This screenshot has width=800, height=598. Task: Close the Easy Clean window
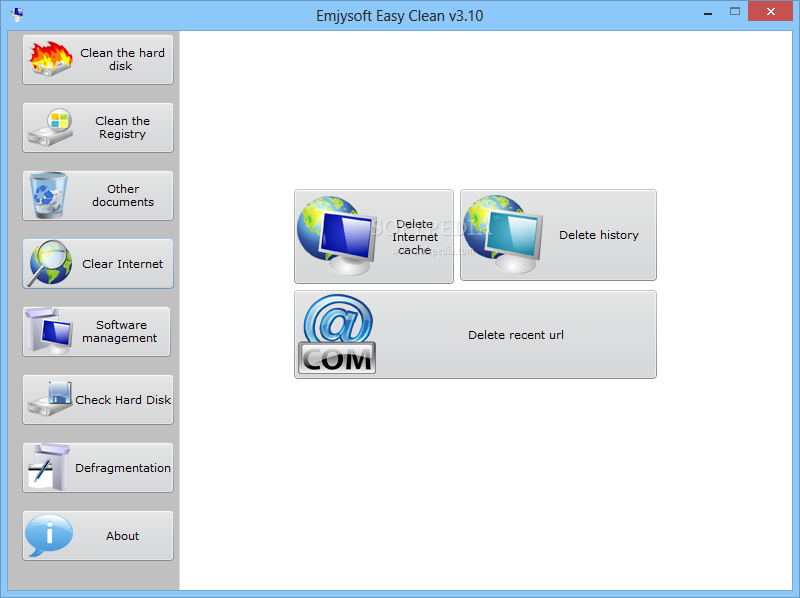pos(770,12)
